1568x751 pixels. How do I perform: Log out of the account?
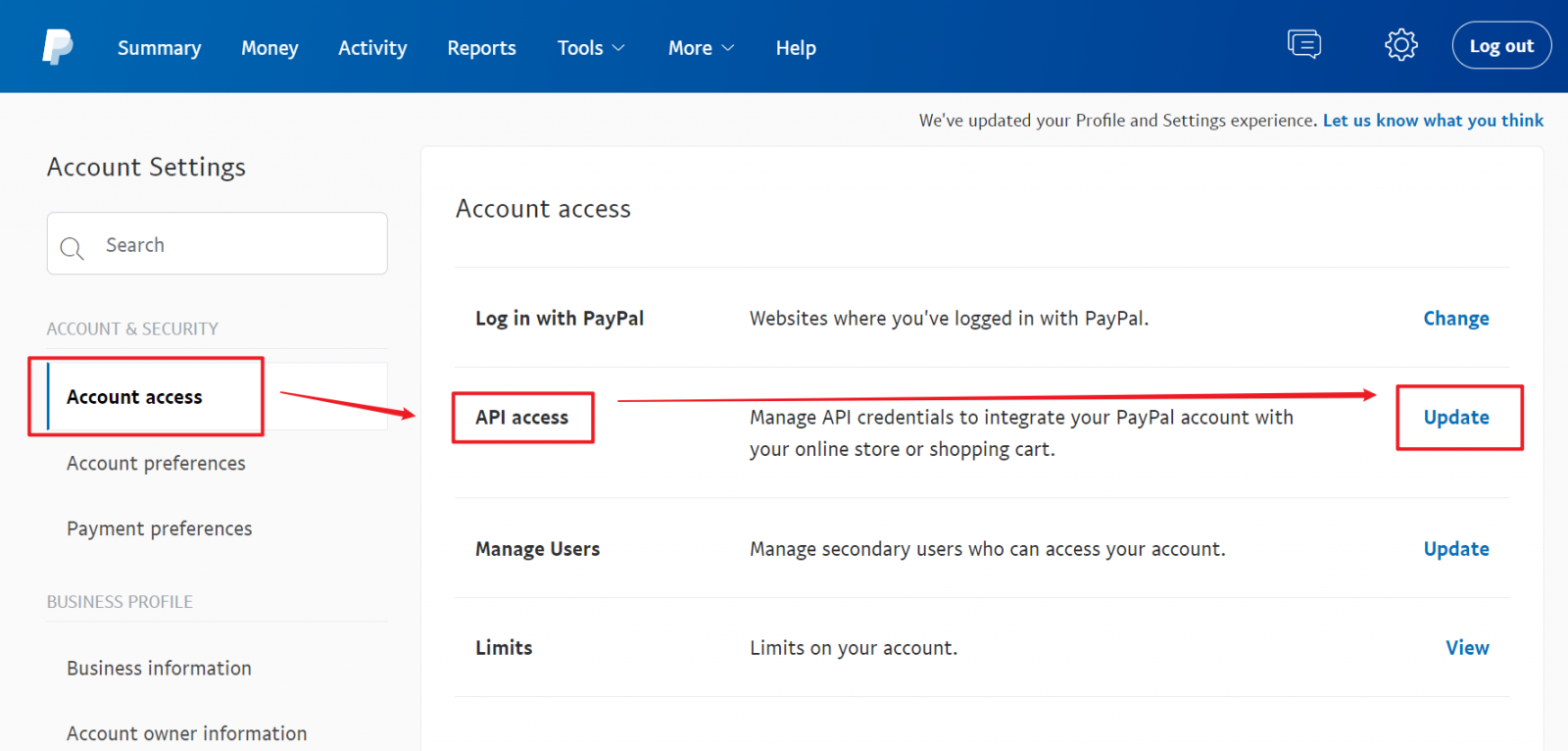[x=1501, y=45]
